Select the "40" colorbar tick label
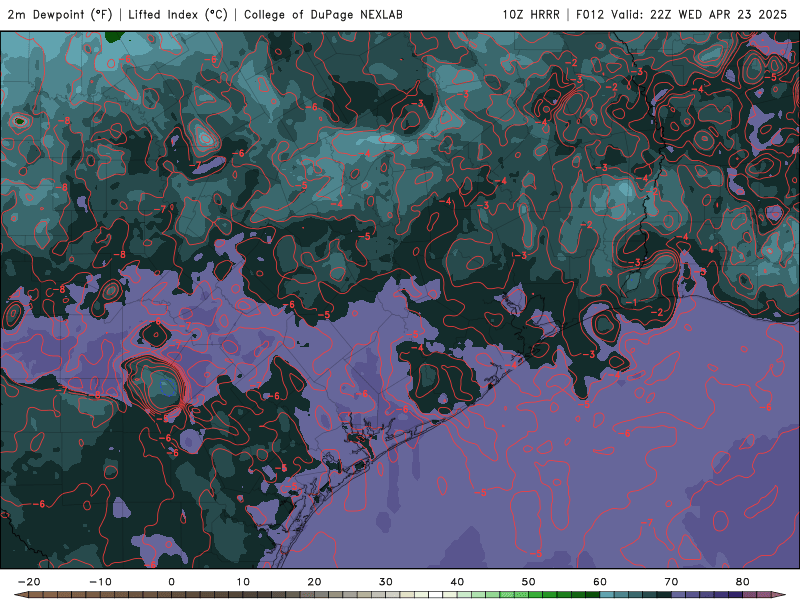 [457, 582]
